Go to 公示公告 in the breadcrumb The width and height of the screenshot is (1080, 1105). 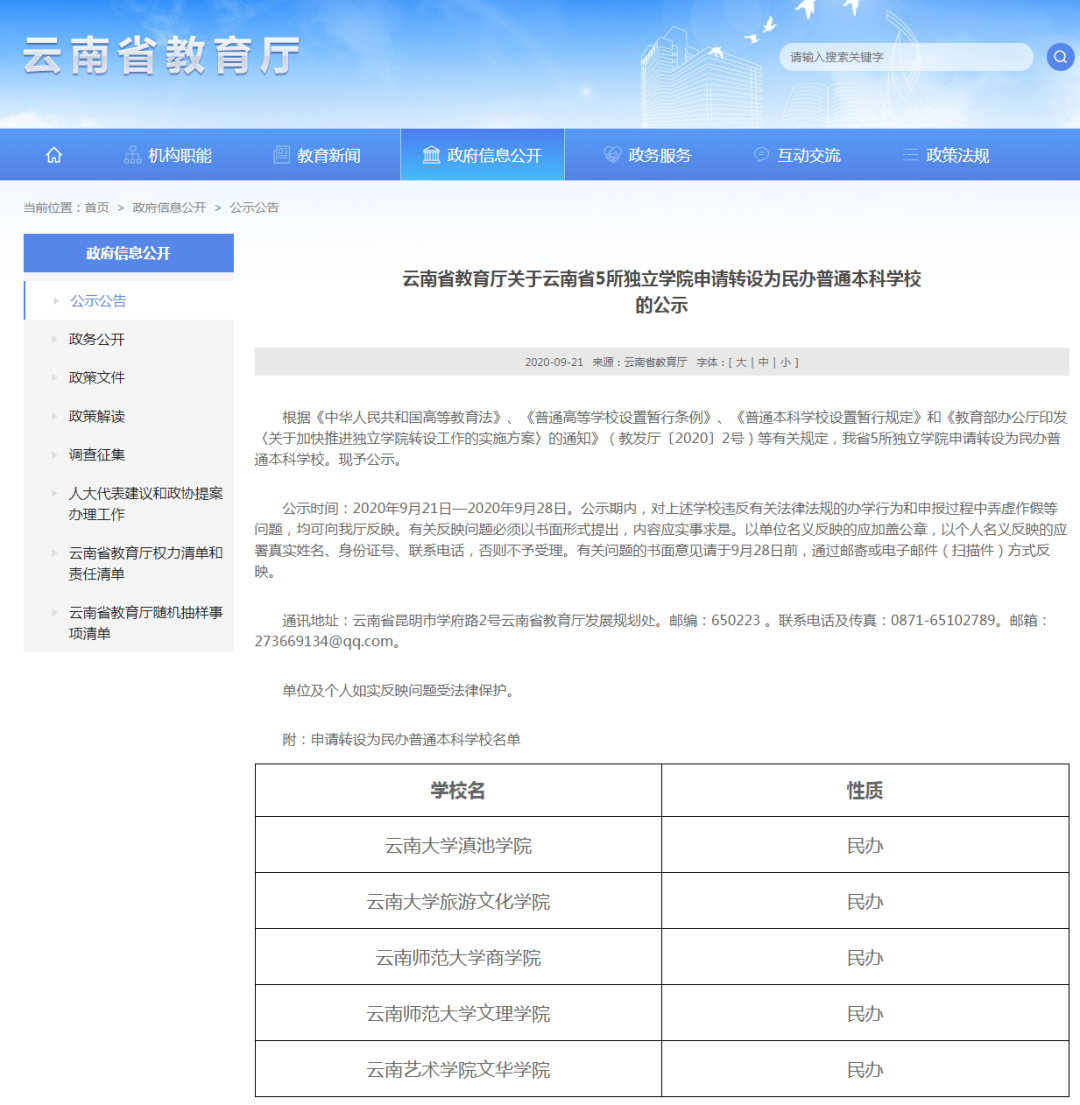[254, 207]
